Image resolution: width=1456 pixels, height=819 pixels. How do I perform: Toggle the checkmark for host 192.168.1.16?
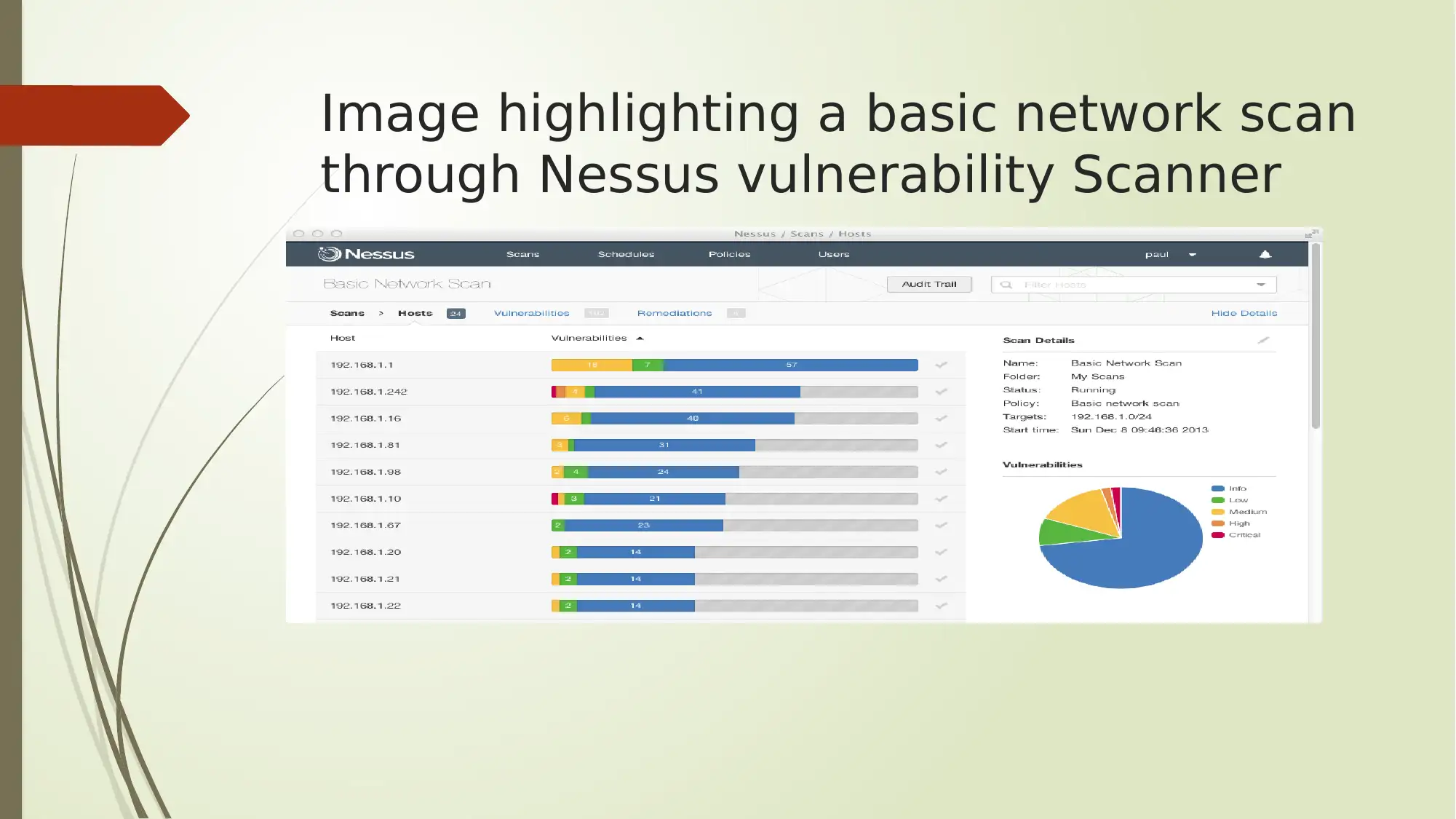point(940,418)
